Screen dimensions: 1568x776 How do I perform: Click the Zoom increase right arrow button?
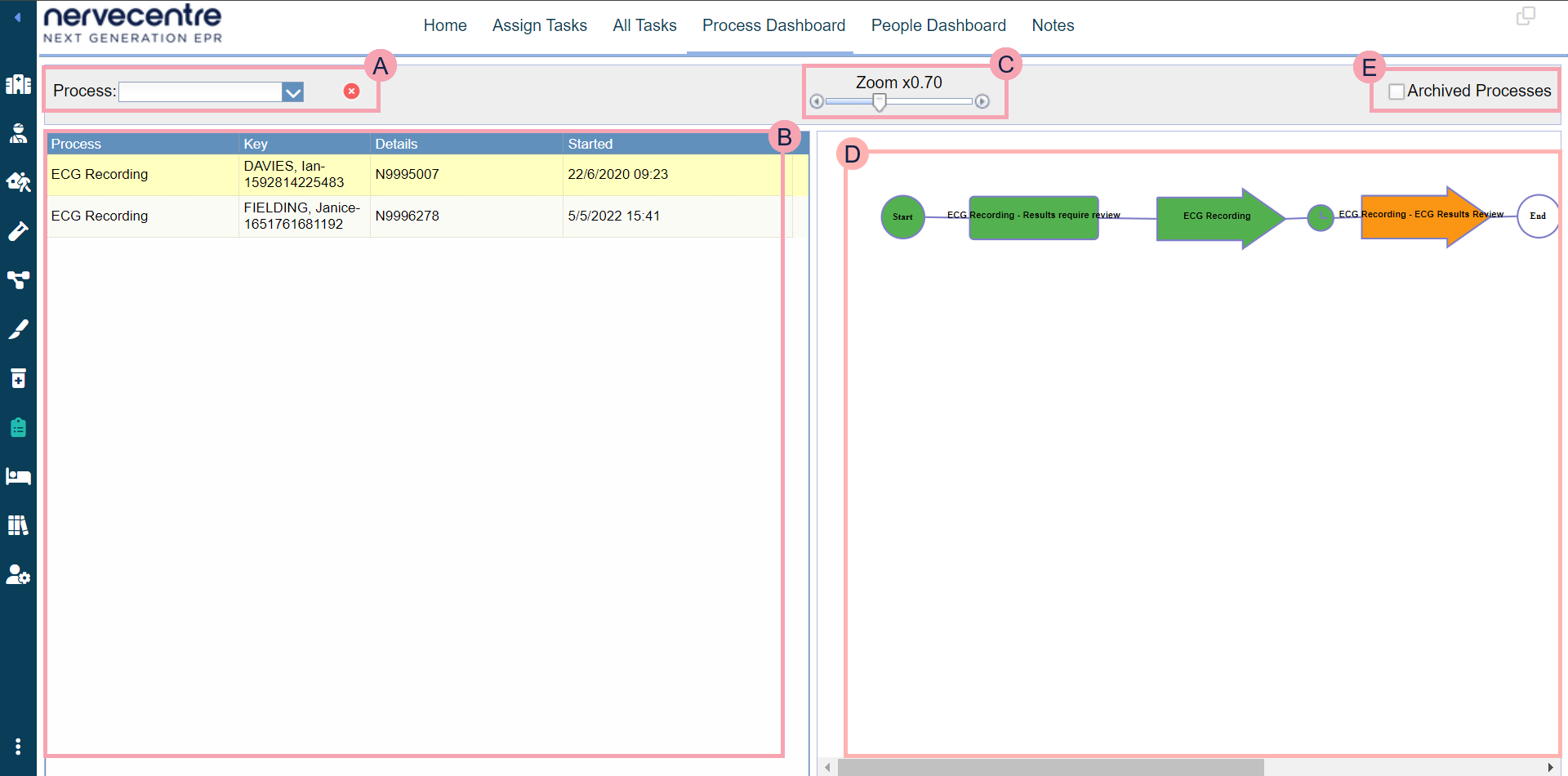coord(982,101)
